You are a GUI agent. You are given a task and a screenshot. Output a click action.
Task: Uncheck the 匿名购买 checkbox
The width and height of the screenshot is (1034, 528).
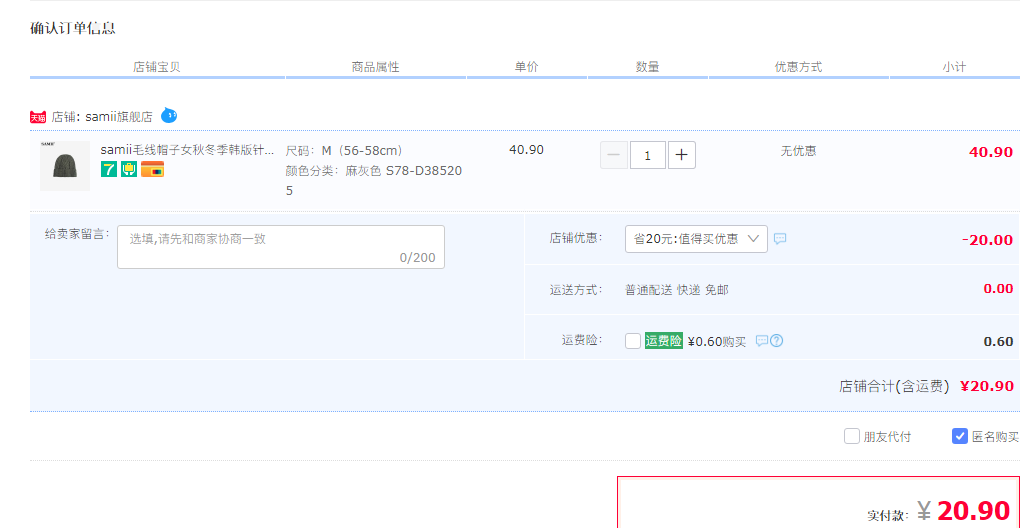coord(959,436)
